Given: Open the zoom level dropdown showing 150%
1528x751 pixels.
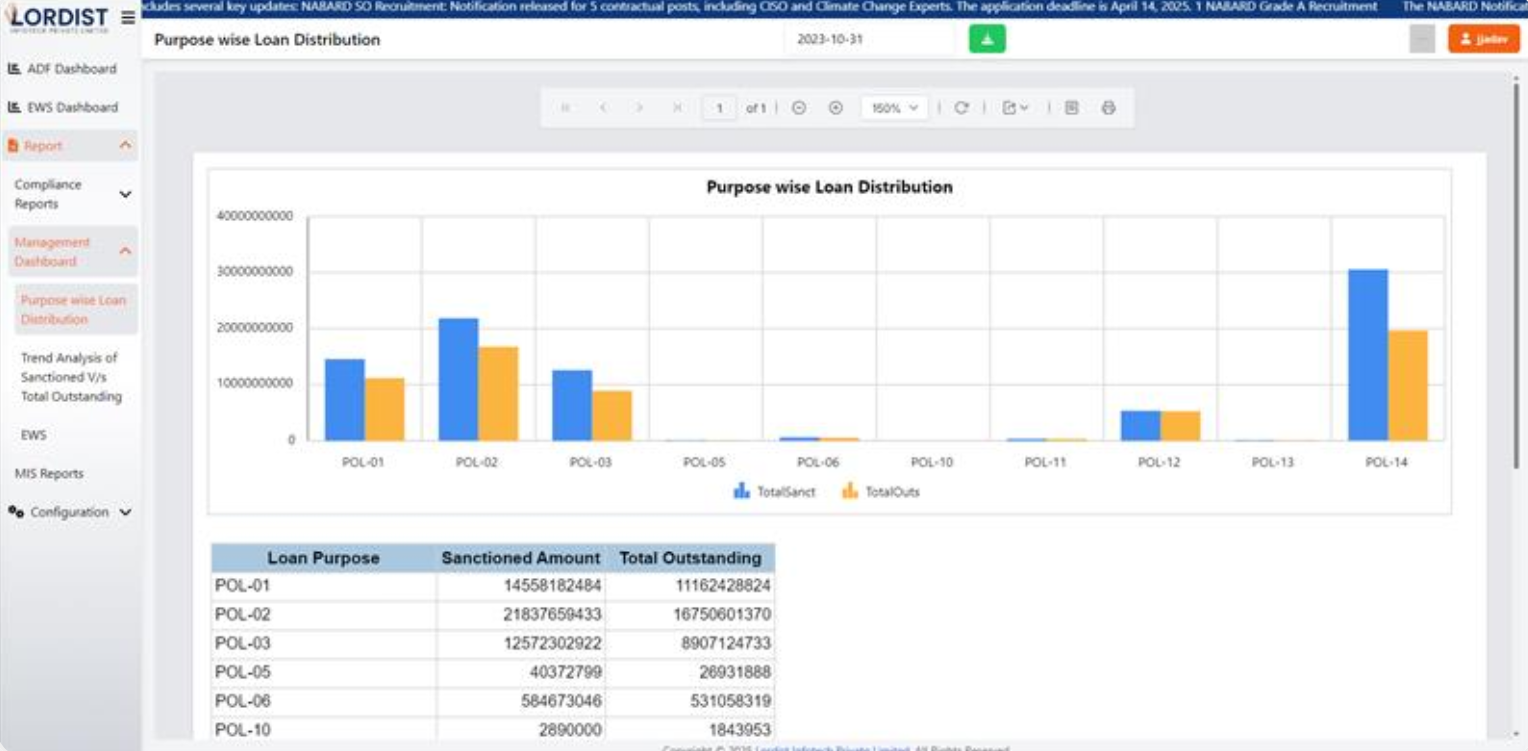Looking at the screenshot, I should click(x=894, y=108).
